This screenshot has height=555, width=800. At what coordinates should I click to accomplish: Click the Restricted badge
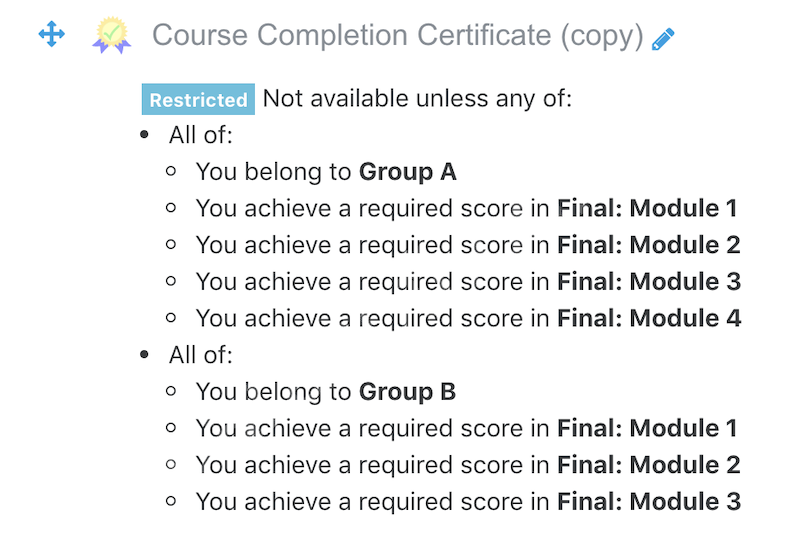pyautogui.click(x=198, y=99)
